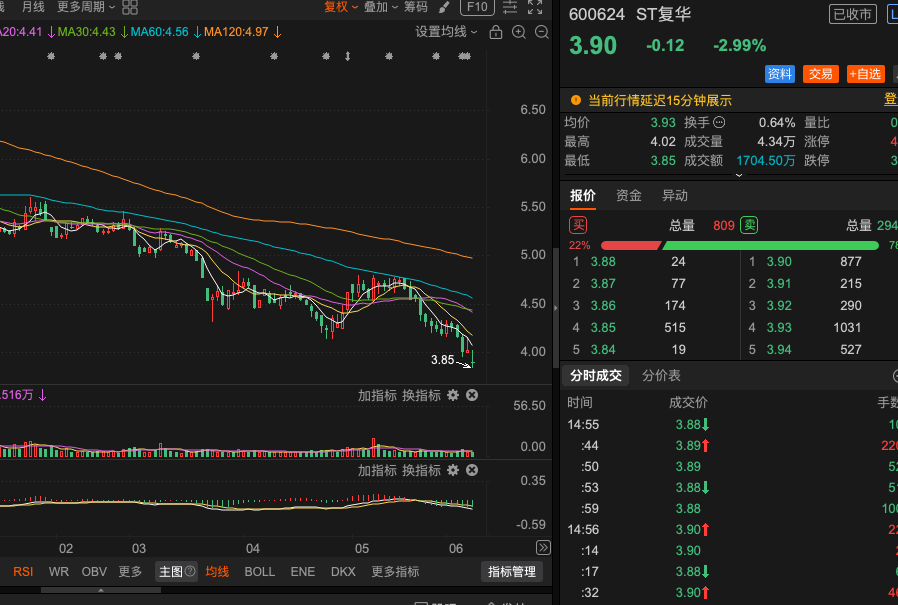The height and width of the screenshot is (605, 898).
Task: Click 指标管理 button
Action: tap(512, 572)
